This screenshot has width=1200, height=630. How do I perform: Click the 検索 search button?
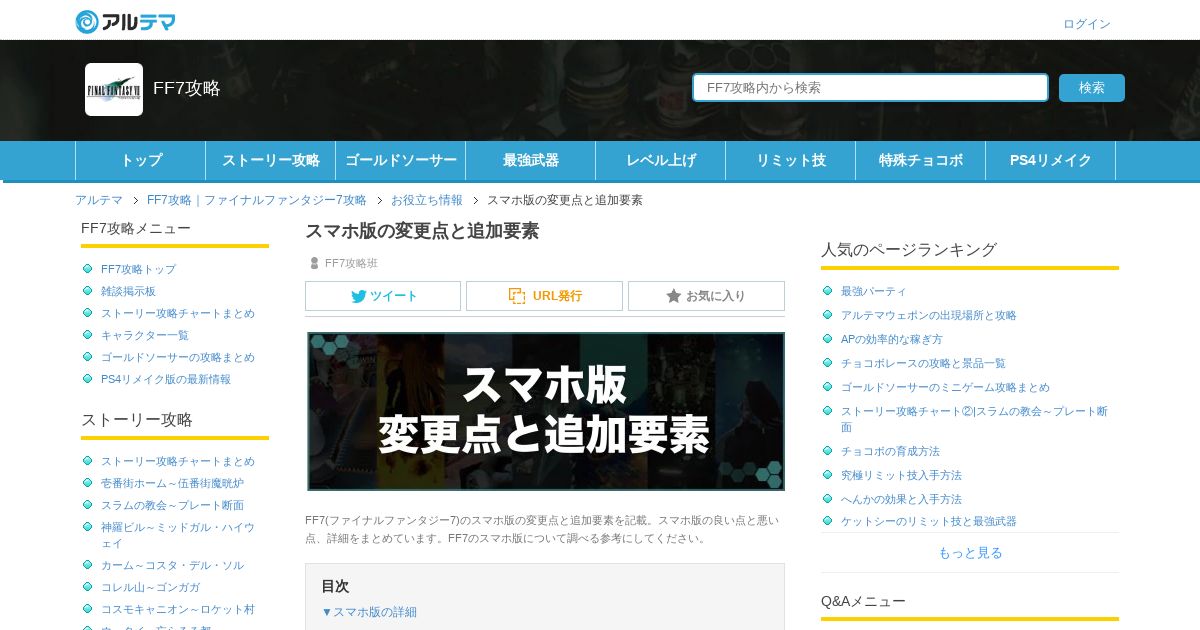point(1092,88)
